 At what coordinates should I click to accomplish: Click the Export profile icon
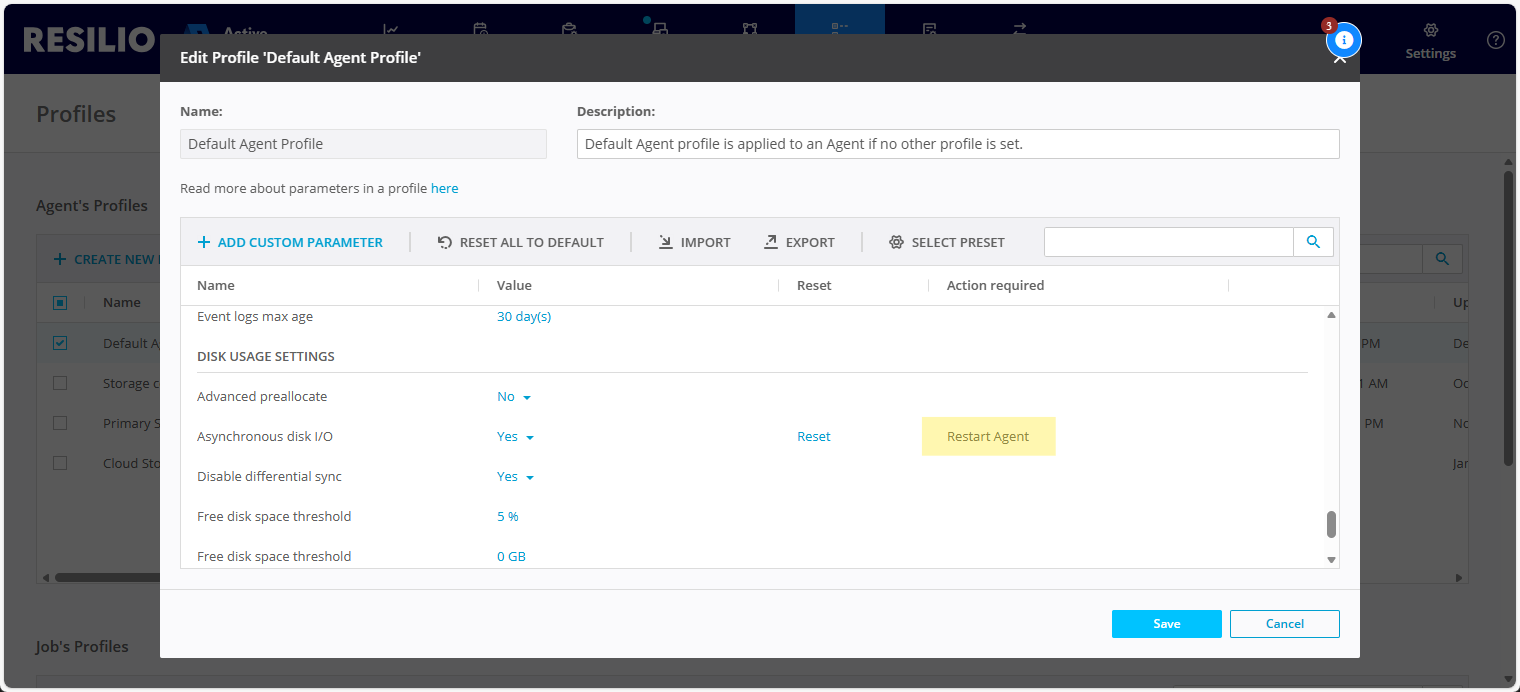tap(771, 242)
